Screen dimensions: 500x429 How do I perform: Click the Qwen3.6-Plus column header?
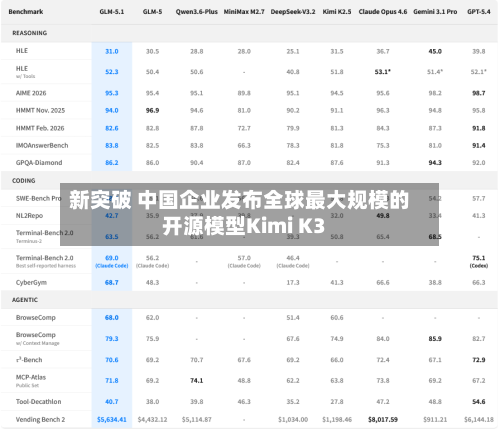coord(197,12)
